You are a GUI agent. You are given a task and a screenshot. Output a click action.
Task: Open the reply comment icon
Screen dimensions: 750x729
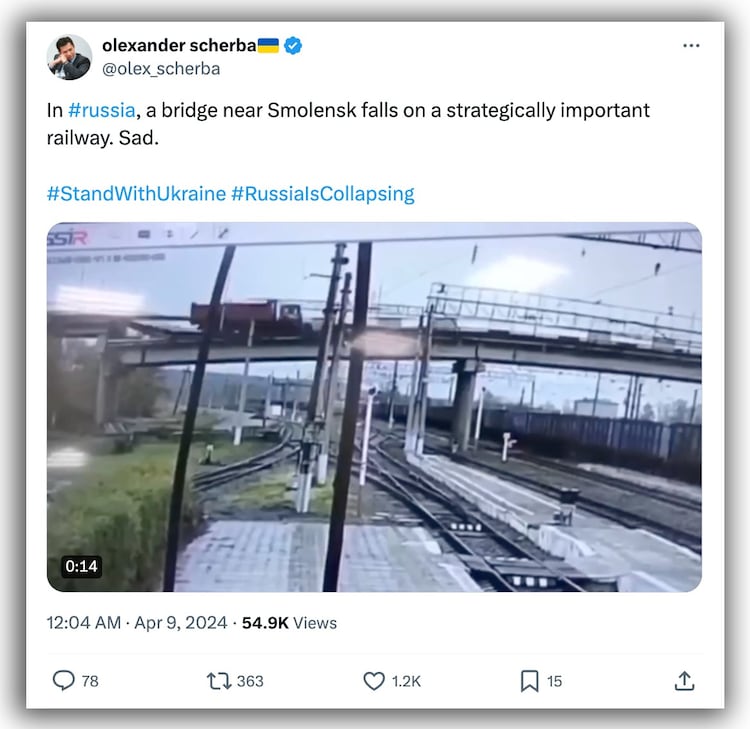64,680
